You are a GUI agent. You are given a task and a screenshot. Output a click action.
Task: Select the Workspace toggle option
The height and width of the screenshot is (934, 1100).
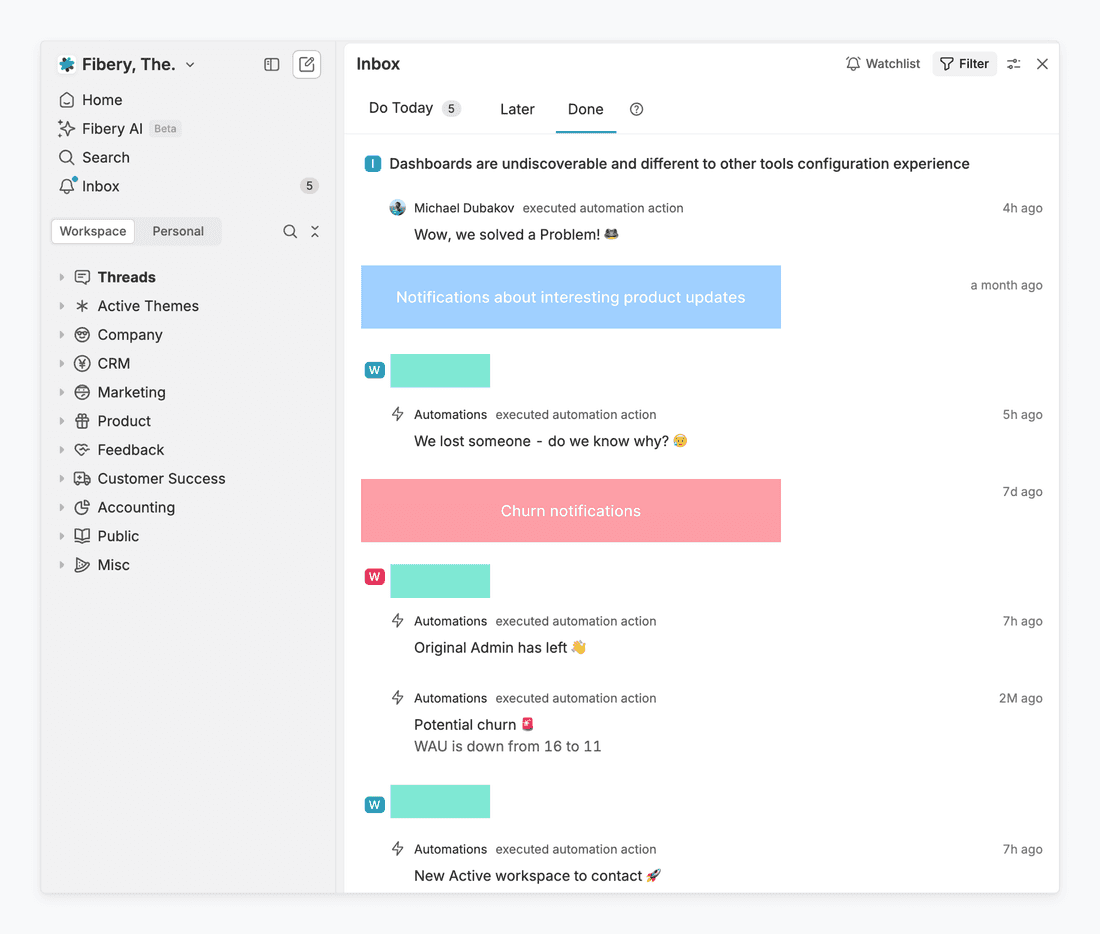[92, 231]
